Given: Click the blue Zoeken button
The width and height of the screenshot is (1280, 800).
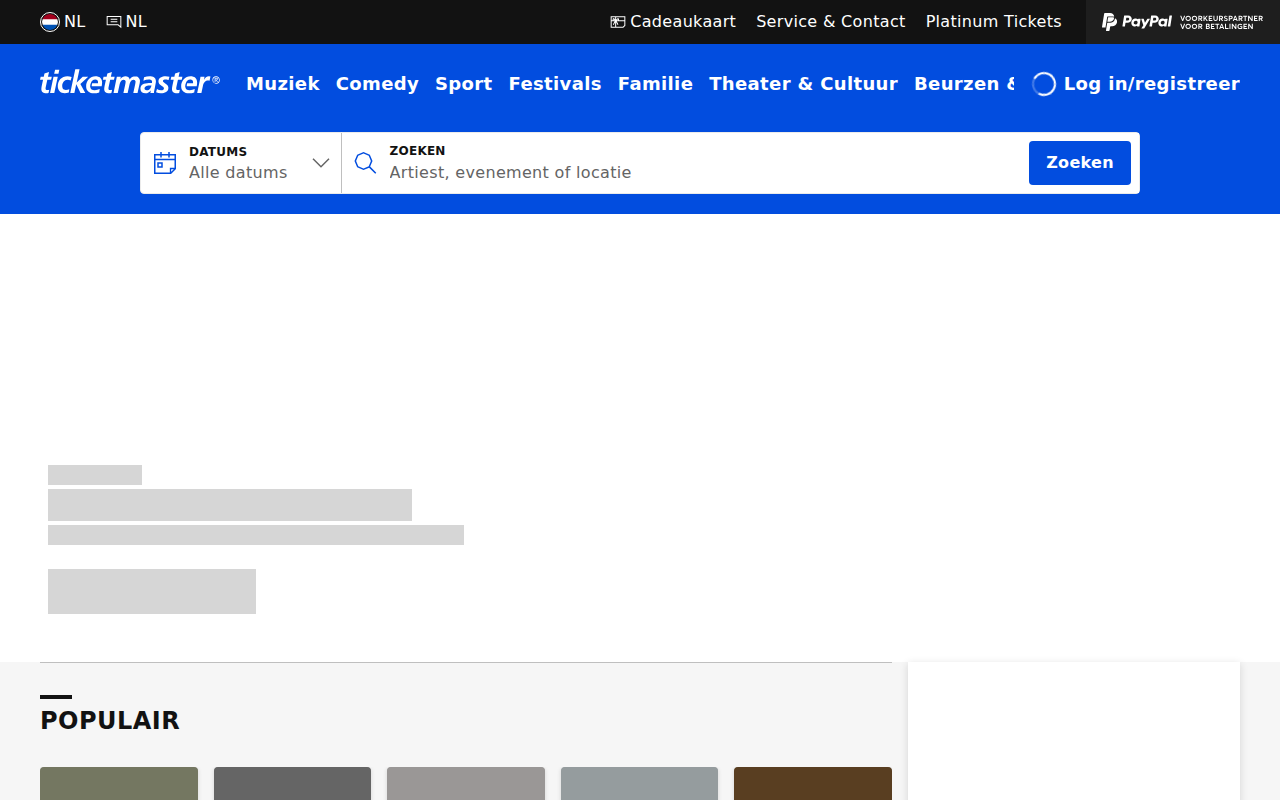Looking at the screenshot, I should pyautogui.click(x=1080, y=163).
